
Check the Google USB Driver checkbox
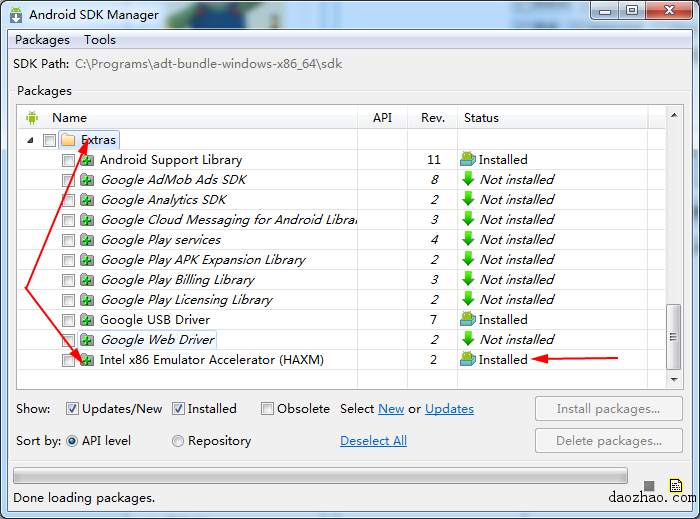(x=68, y=320)
